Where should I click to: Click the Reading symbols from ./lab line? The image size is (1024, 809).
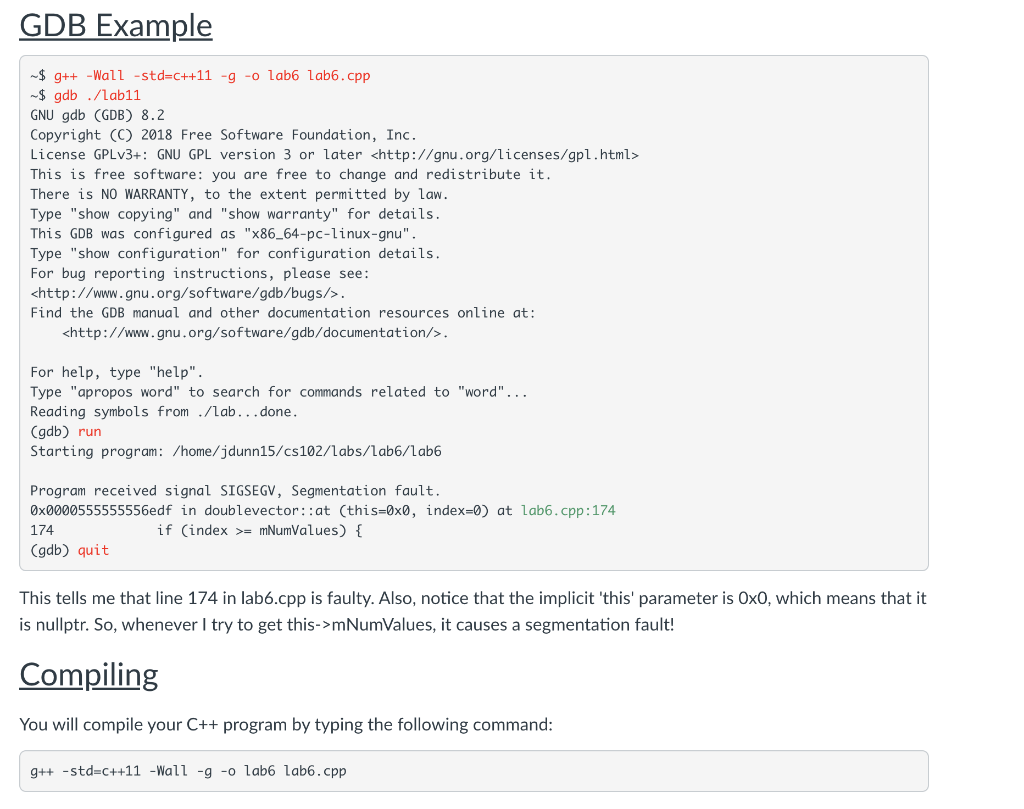pyautogui.click(x=164, y=412)
